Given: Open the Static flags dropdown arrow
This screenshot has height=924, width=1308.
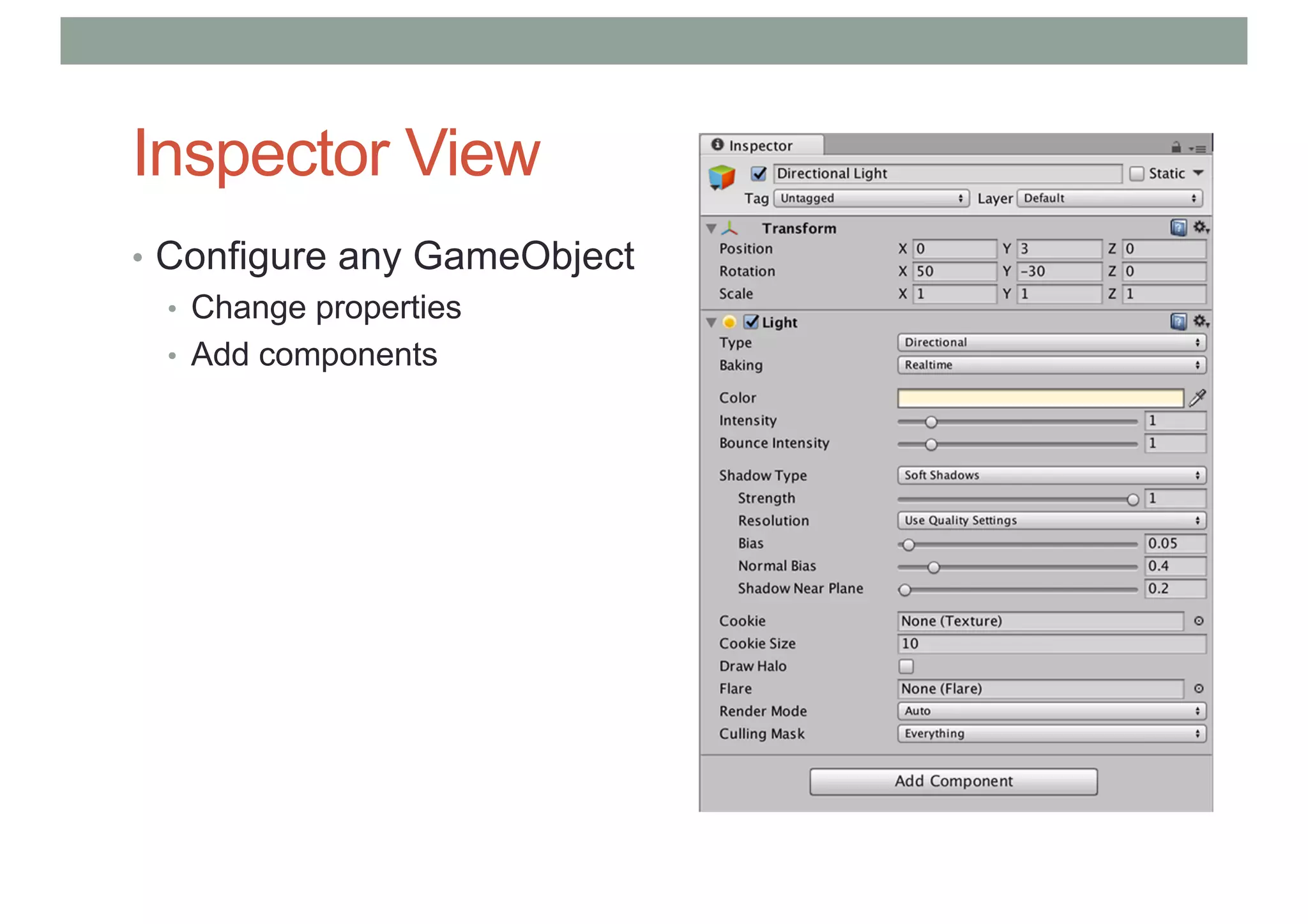Looking at the screenshot, I should tap(1198, 173).
